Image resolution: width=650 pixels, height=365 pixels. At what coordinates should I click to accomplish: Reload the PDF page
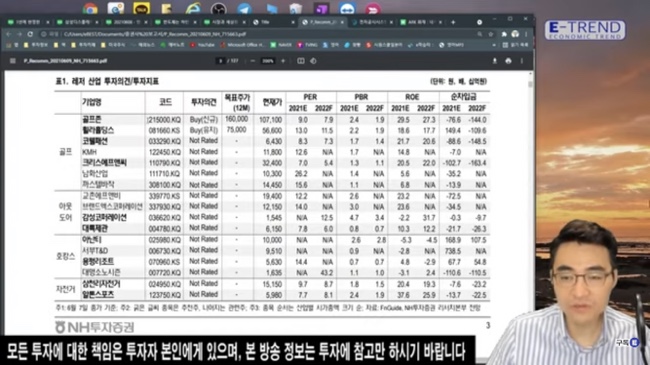click(30, 34)
